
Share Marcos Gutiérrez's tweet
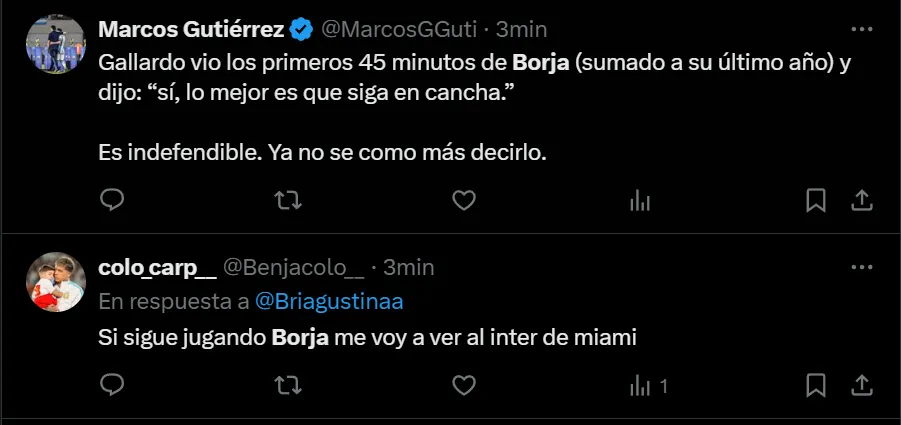tap(861, 201)
